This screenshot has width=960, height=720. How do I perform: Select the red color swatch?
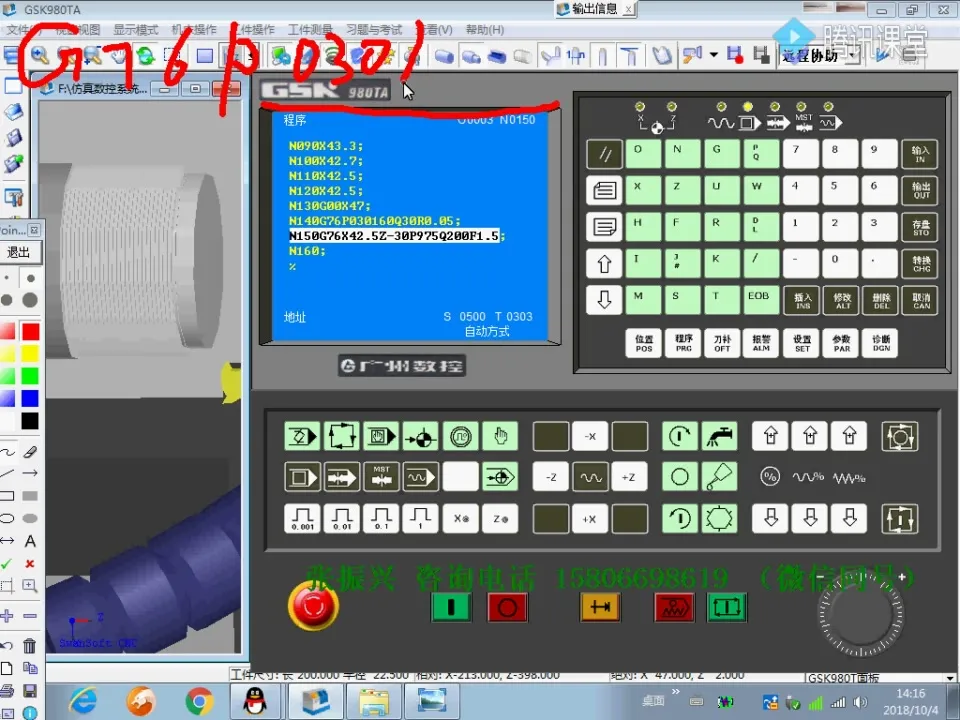tap(30, 331)
